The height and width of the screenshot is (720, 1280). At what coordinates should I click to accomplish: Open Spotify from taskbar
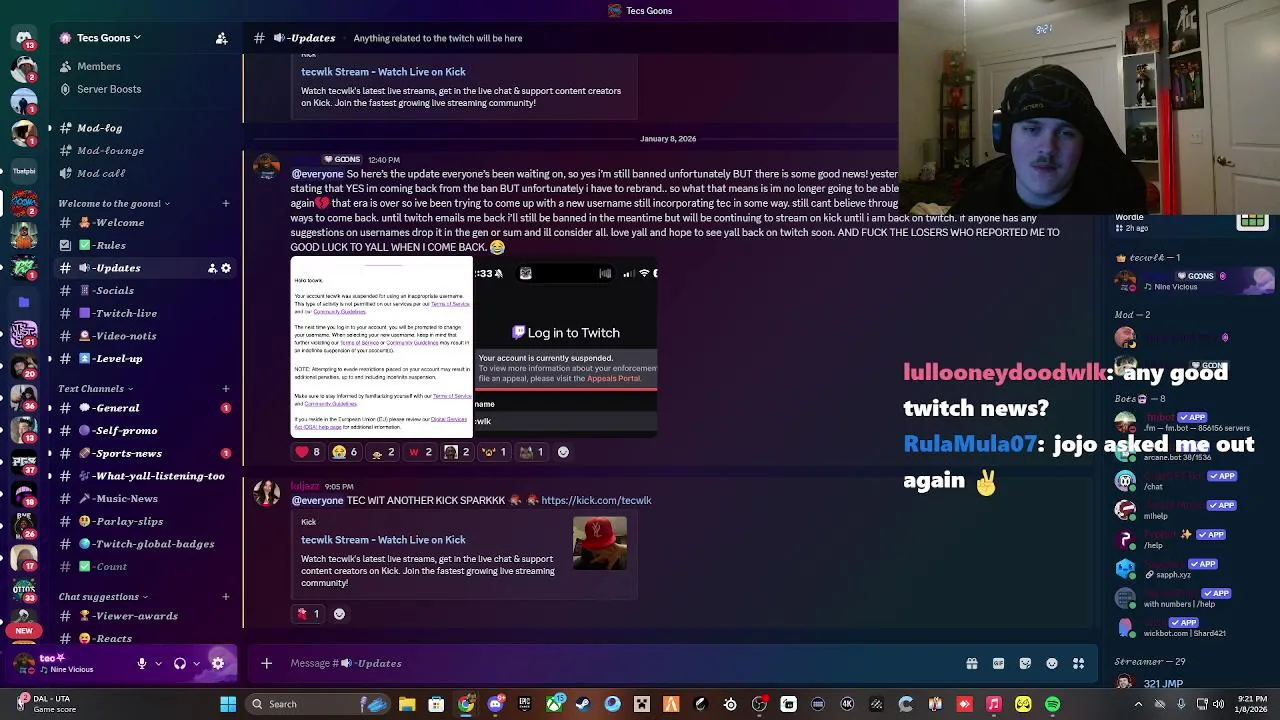(x=1052, y=704)
